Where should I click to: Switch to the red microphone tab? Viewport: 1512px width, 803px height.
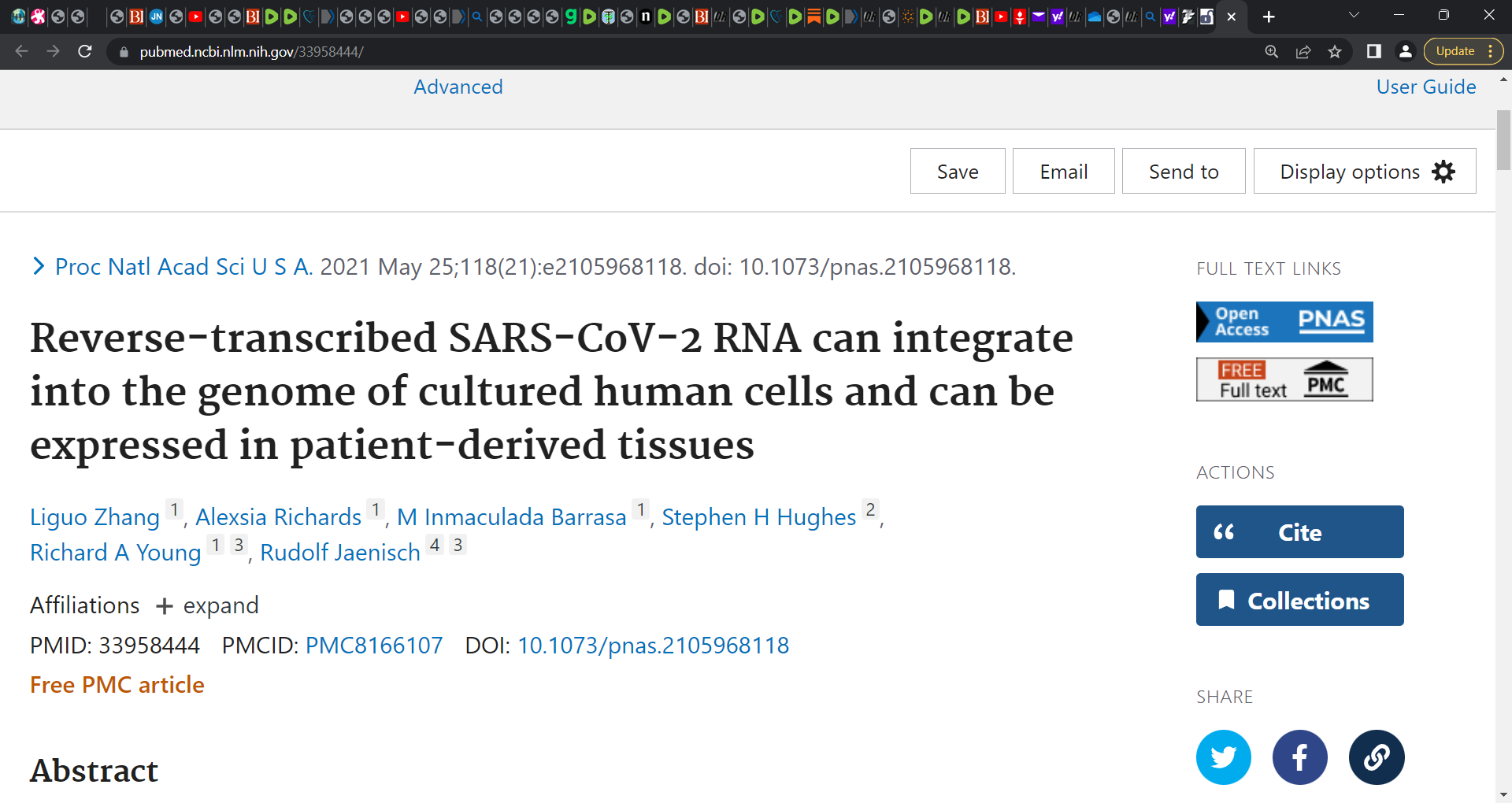coord(1020,17)
